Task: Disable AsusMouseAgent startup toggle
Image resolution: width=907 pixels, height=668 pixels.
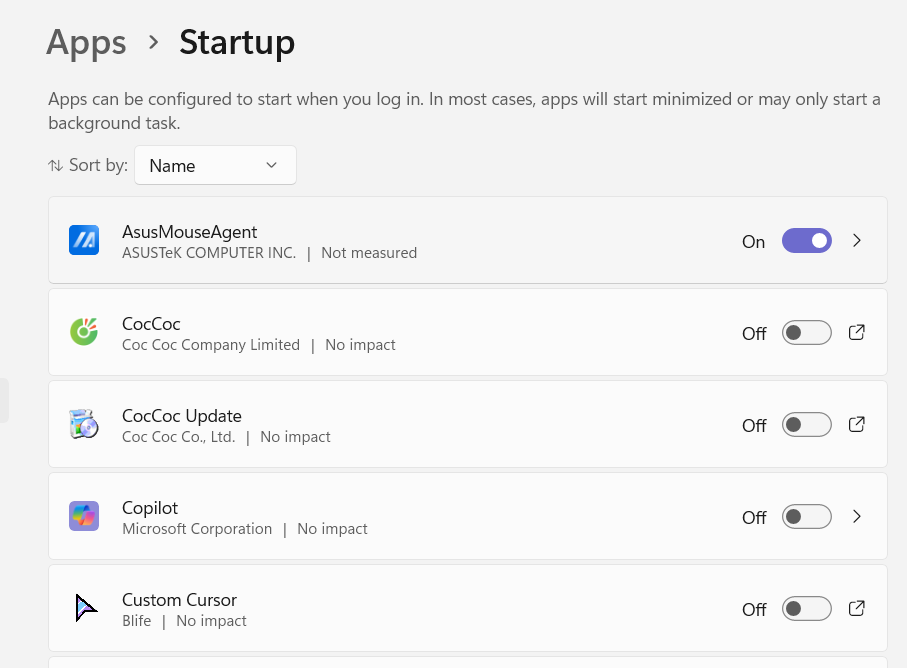Action: click(x=806, y=241)
